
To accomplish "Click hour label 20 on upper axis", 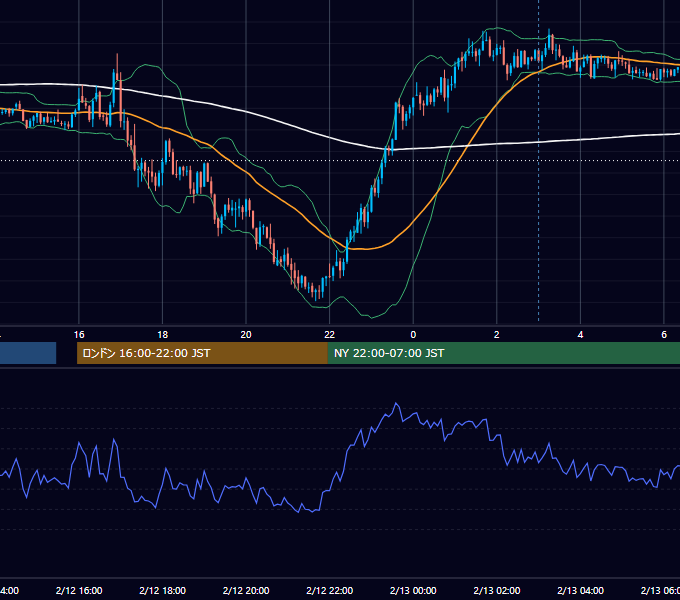I will 246,335.
